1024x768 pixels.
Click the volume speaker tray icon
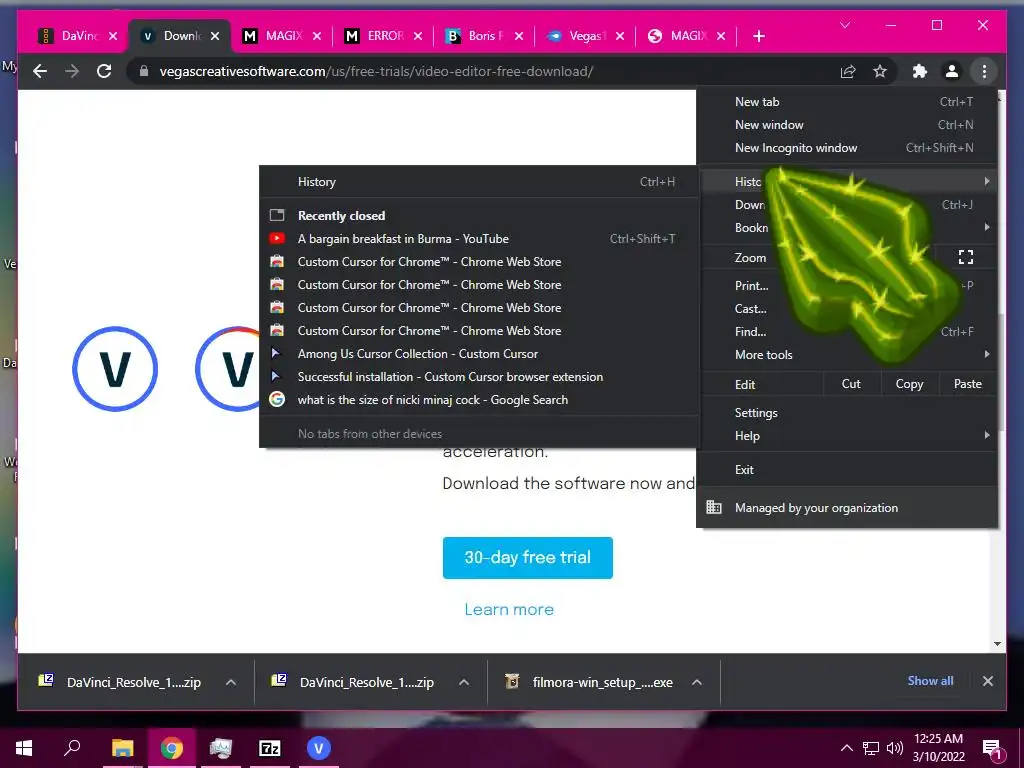pyautogui.click(x=895, y=748)
